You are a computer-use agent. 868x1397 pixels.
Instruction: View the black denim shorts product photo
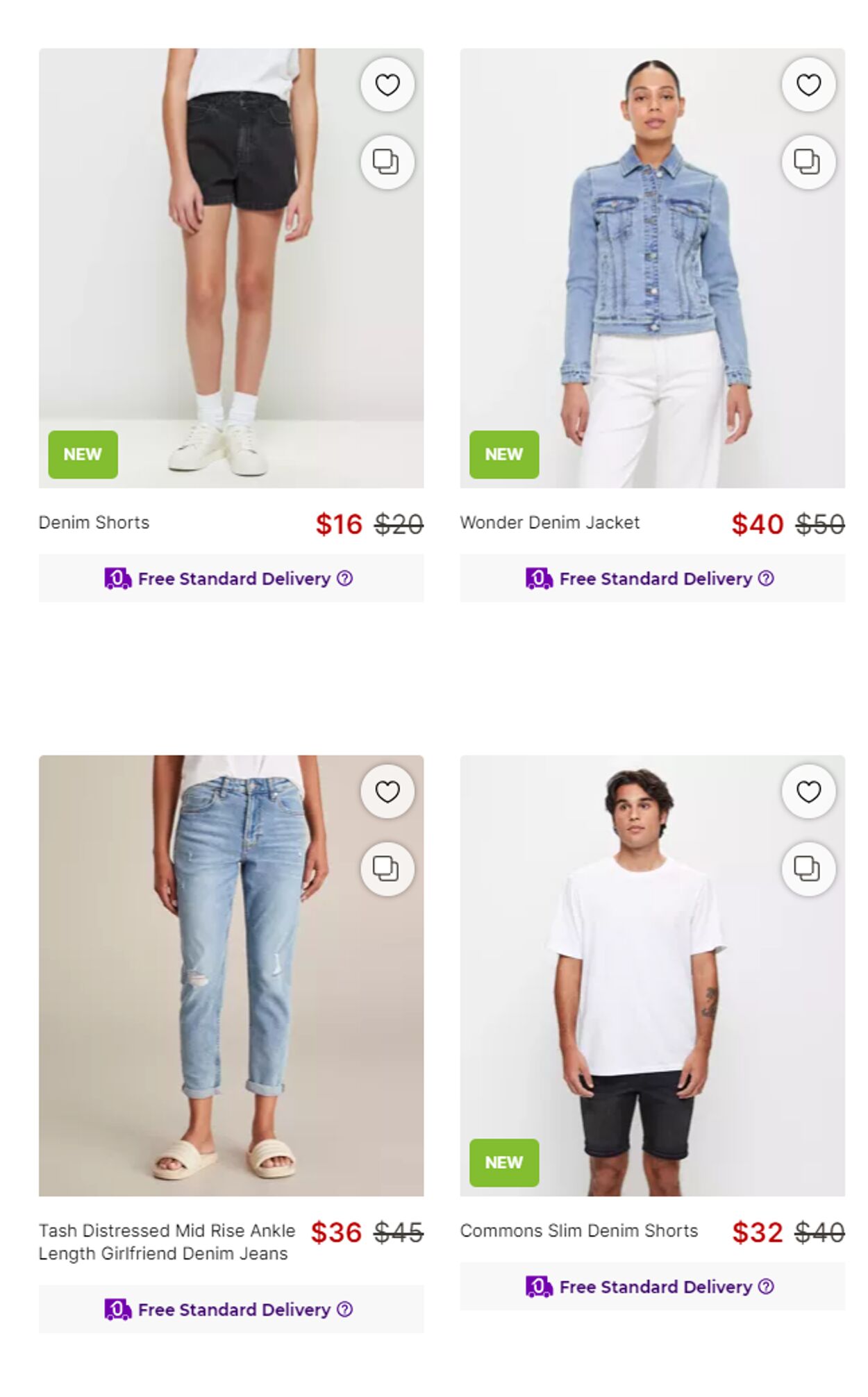click(231, 268)
